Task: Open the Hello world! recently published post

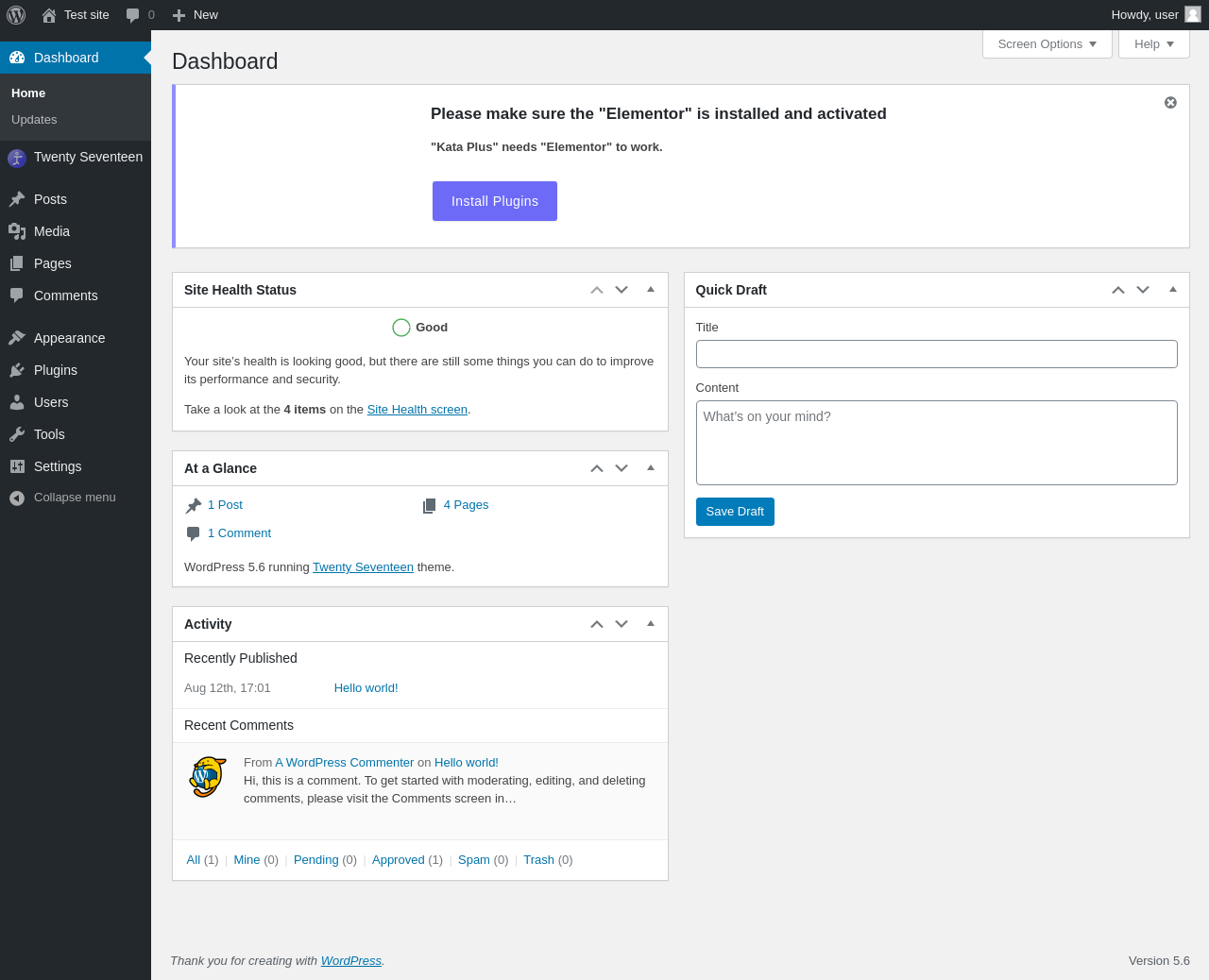Action: [x=366, y=688]
